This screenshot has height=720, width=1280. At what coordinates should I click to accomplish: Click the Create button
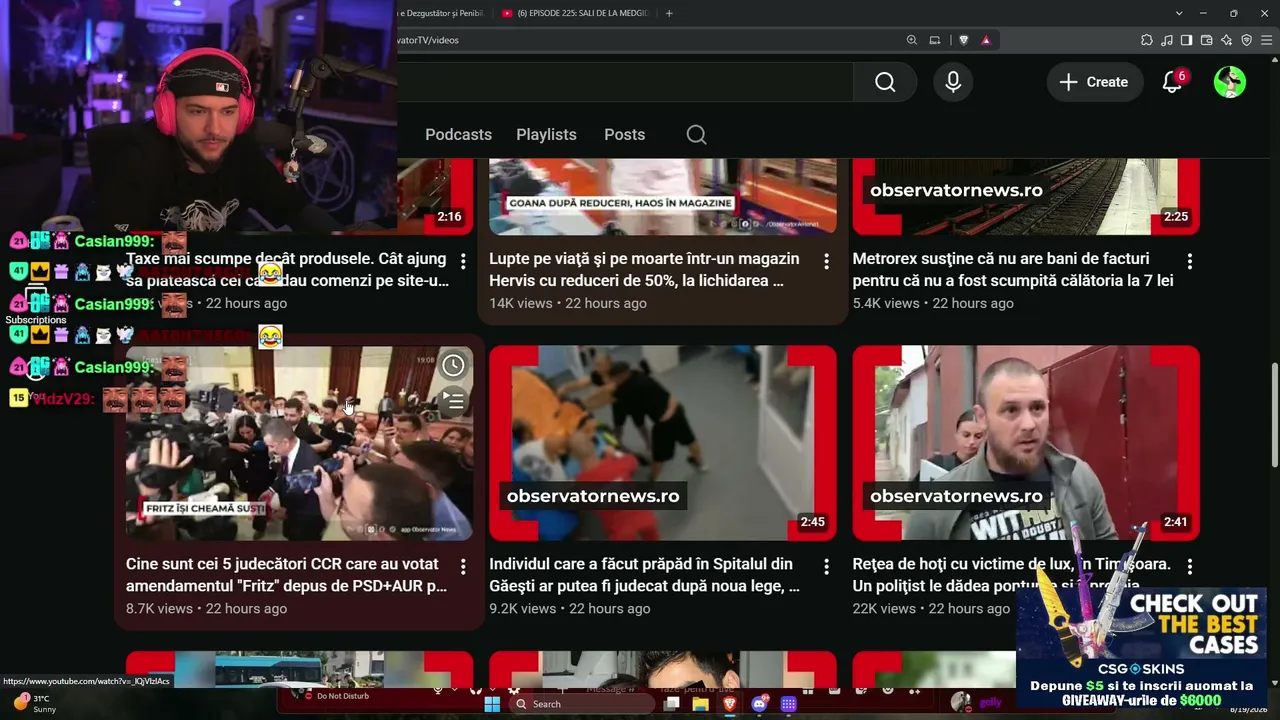click(x=1093, y=82)
